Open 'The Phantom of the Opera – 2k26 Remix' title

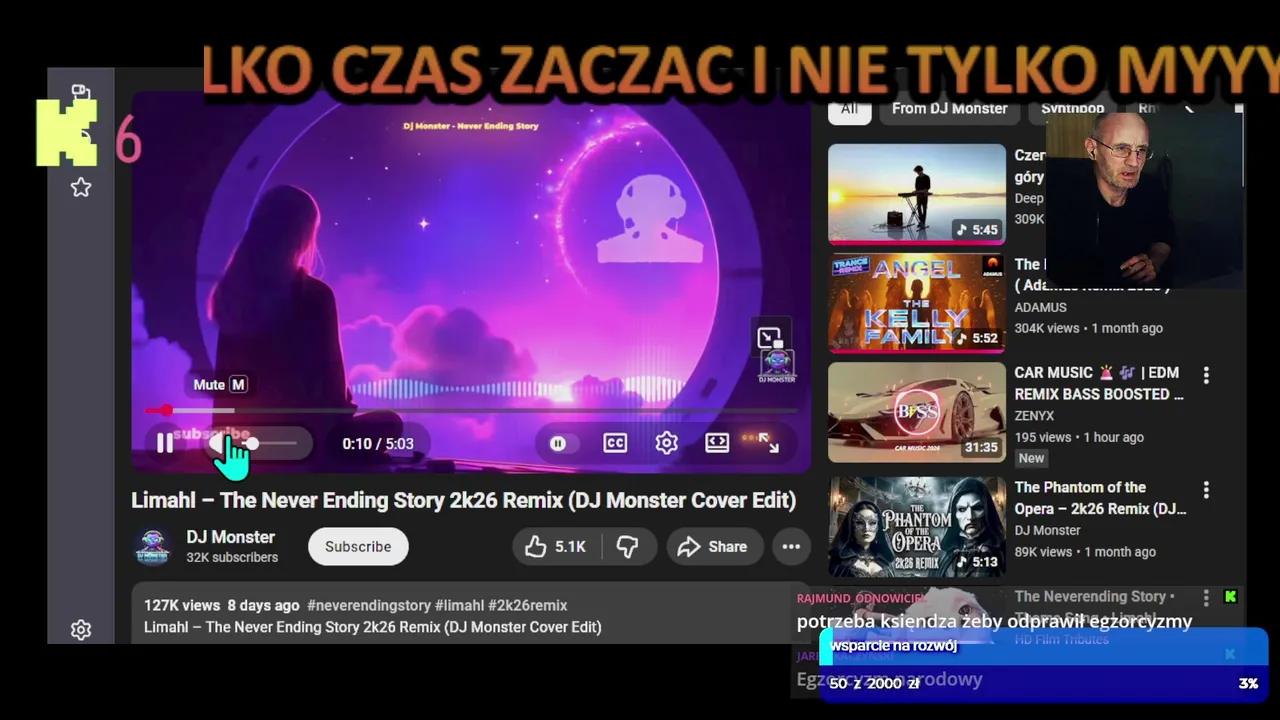pyautogui.click(x=1100, y=498)
